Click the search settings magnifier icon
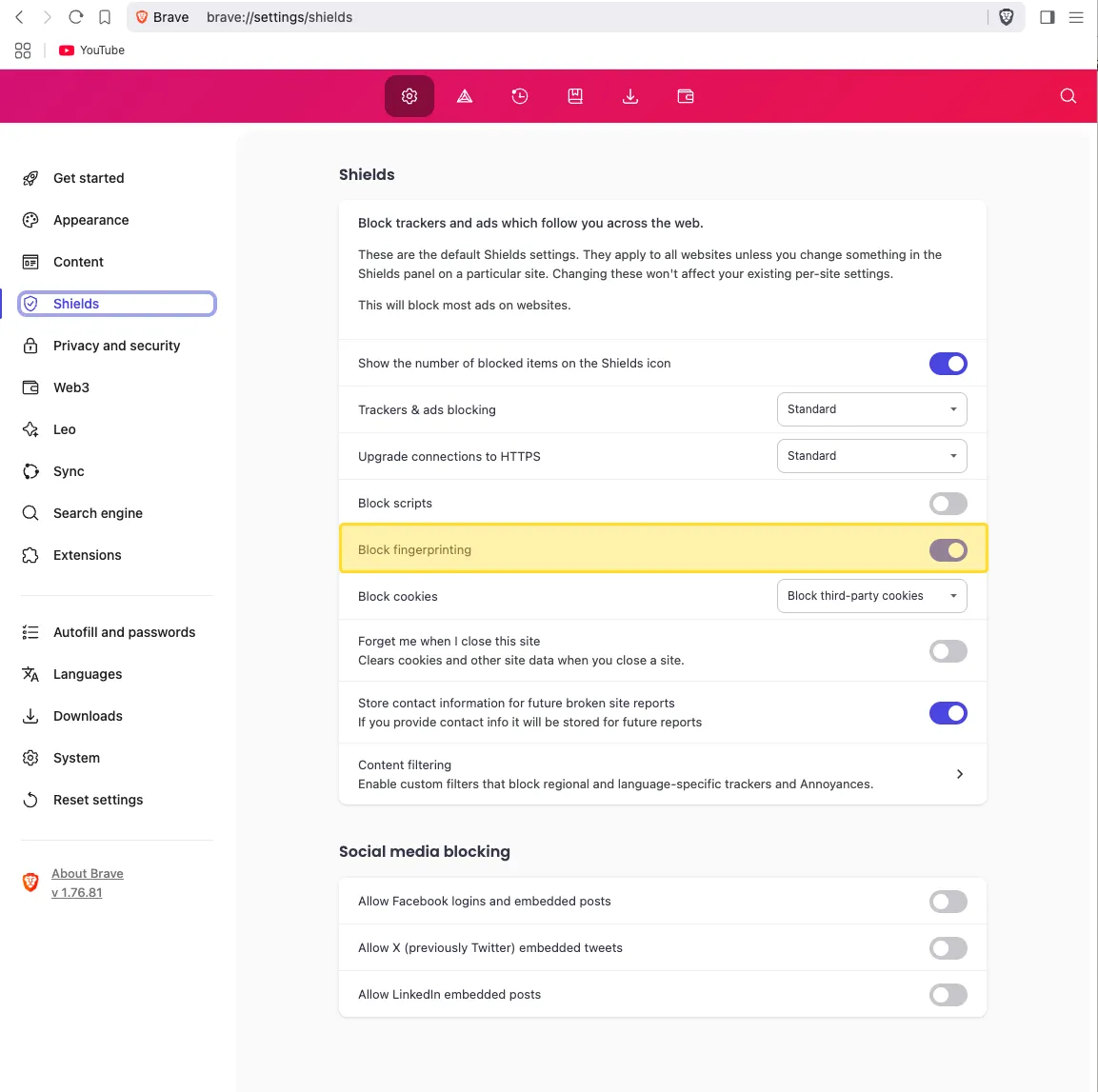This screenshot has width=1098, height=1092. point(1068,96)
